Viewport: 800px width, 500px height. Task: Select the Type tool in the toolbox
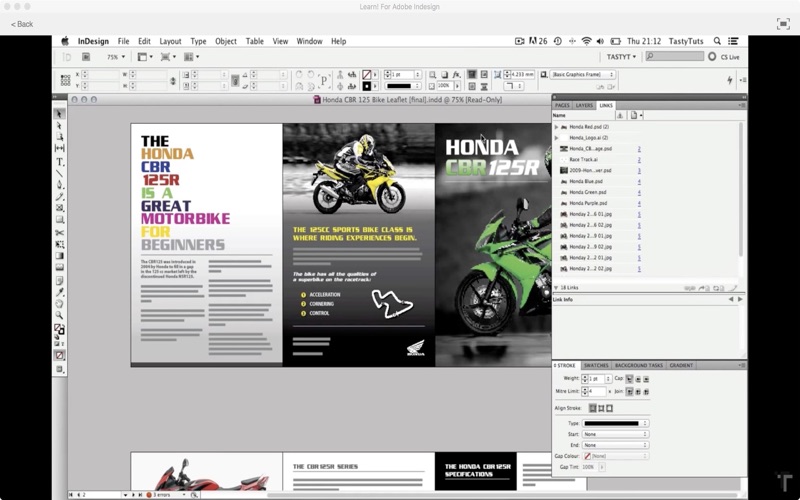[59, 162]
